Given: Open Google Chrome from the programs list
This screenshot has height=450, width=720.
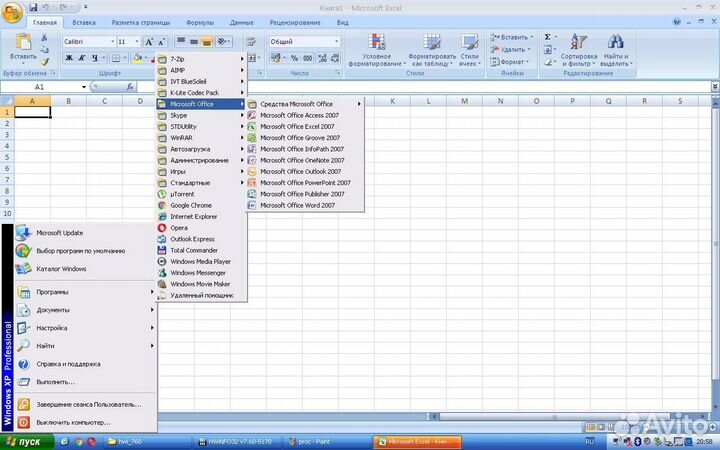Looking at the screenshot, I should click(x=190, y=205).
